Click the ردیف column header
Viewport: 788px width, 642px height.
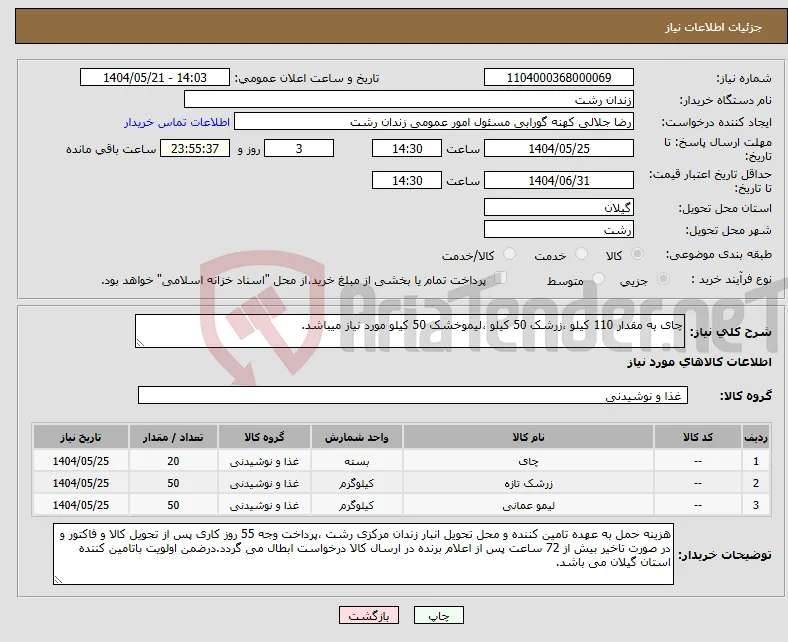755,437
